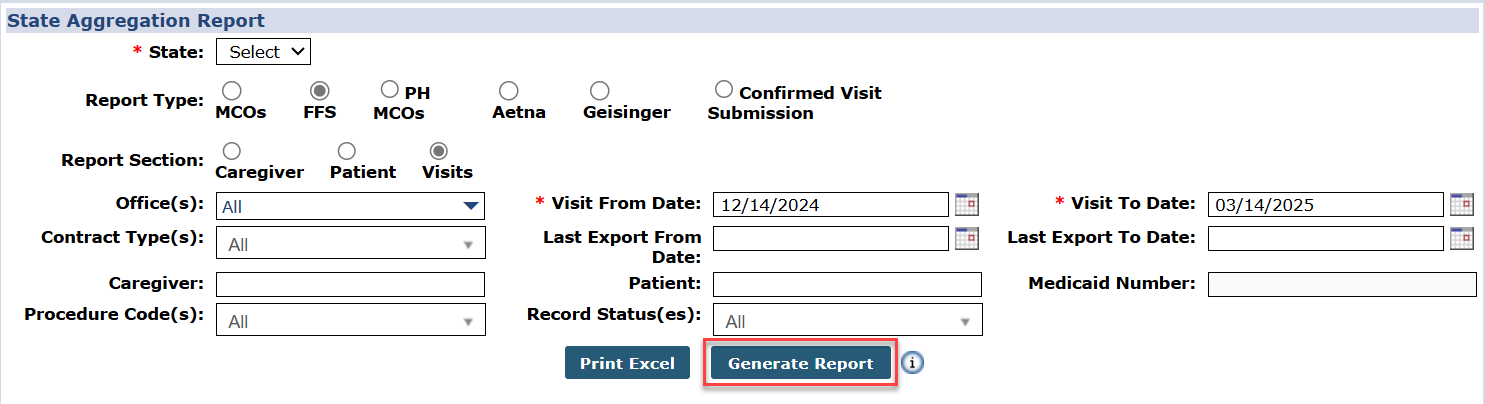Image resolution: width=1485 pixels, height=404 pixels.
Task: Expand the Record Status(es) dropdown
Action: [x=847, y=322]
